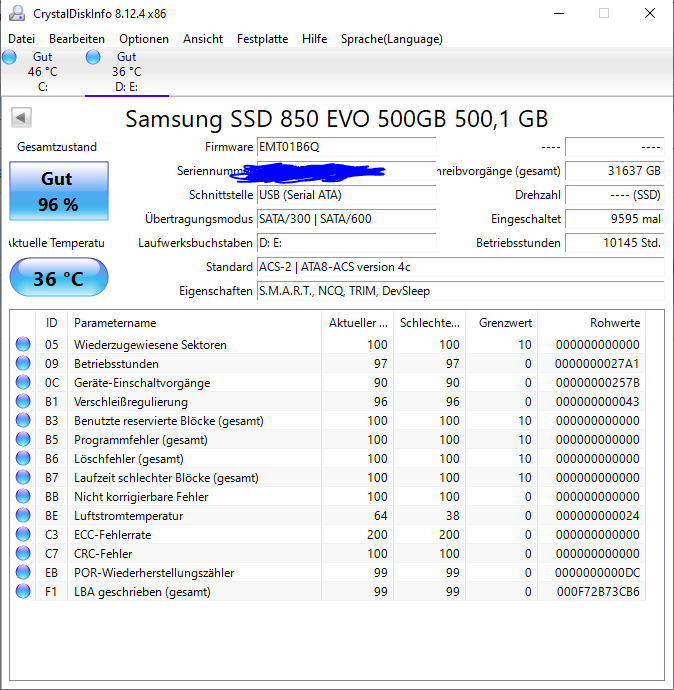The width and height of the screenshot is (674, 690).
Task: Click the Eingeschaltet value 9595 mal
Action: point(615,219)
